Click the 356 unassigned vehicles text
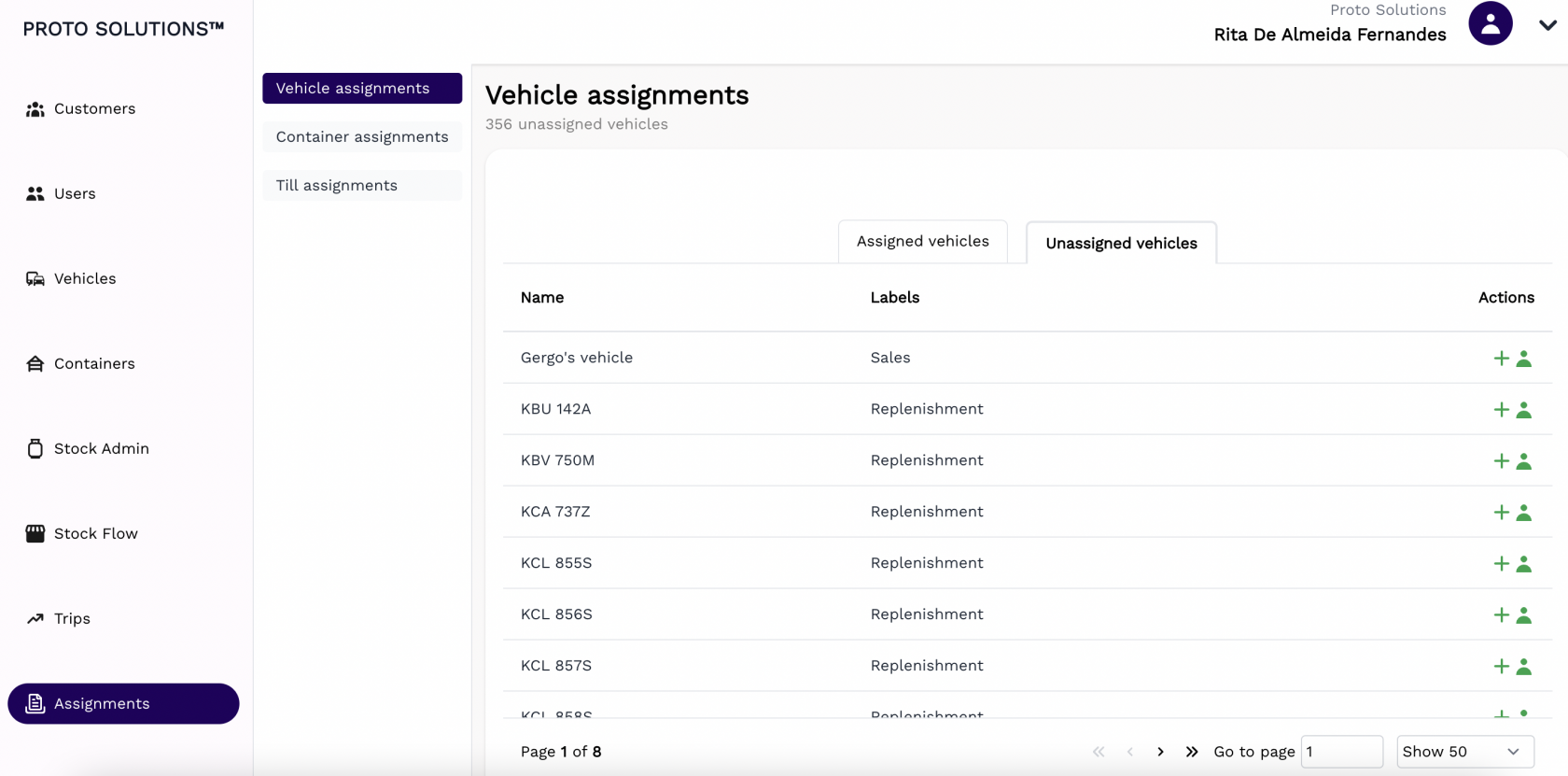1568x776 pixels. click(577, 124)
